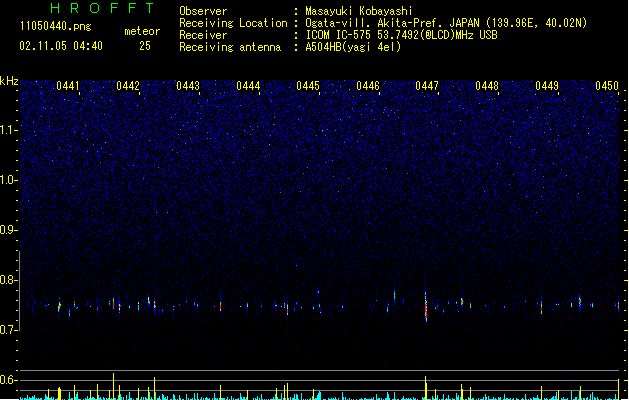This screenshot has width=629, height=400.
Task: Select the filename 11050440.png
Action: (x=55, y=26)
